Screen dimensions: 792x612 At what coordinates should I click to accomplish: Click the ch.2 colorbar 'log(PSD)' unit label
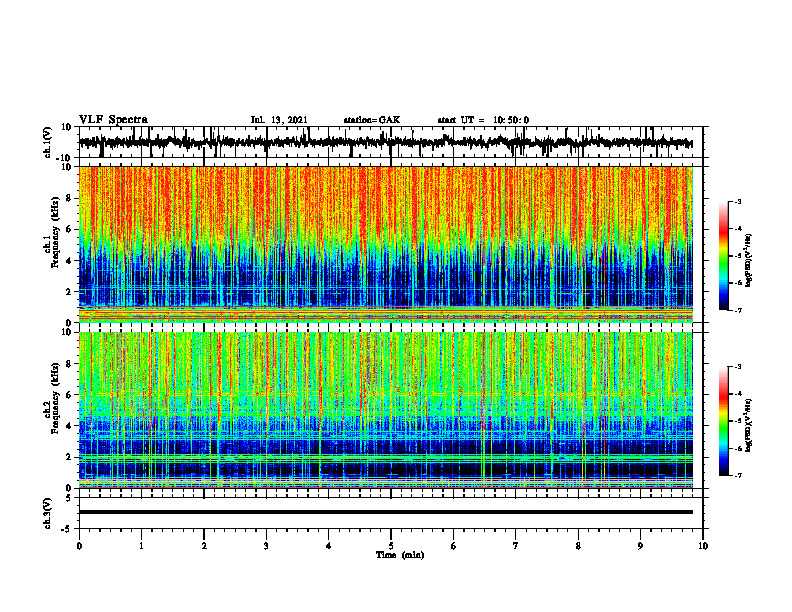749,426
